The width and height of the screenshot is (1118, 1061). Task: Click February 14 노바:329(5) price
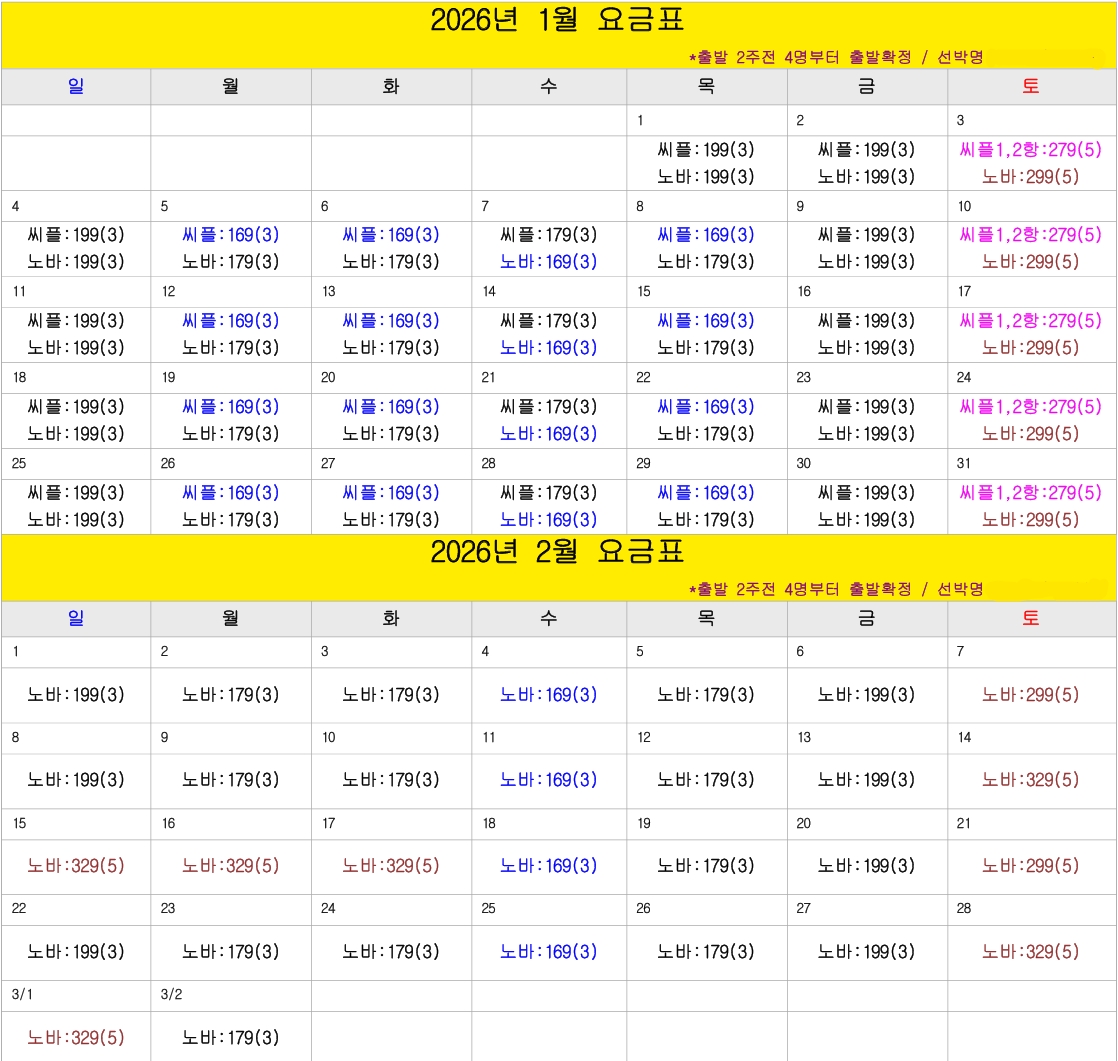click(x=1030, y=780)
